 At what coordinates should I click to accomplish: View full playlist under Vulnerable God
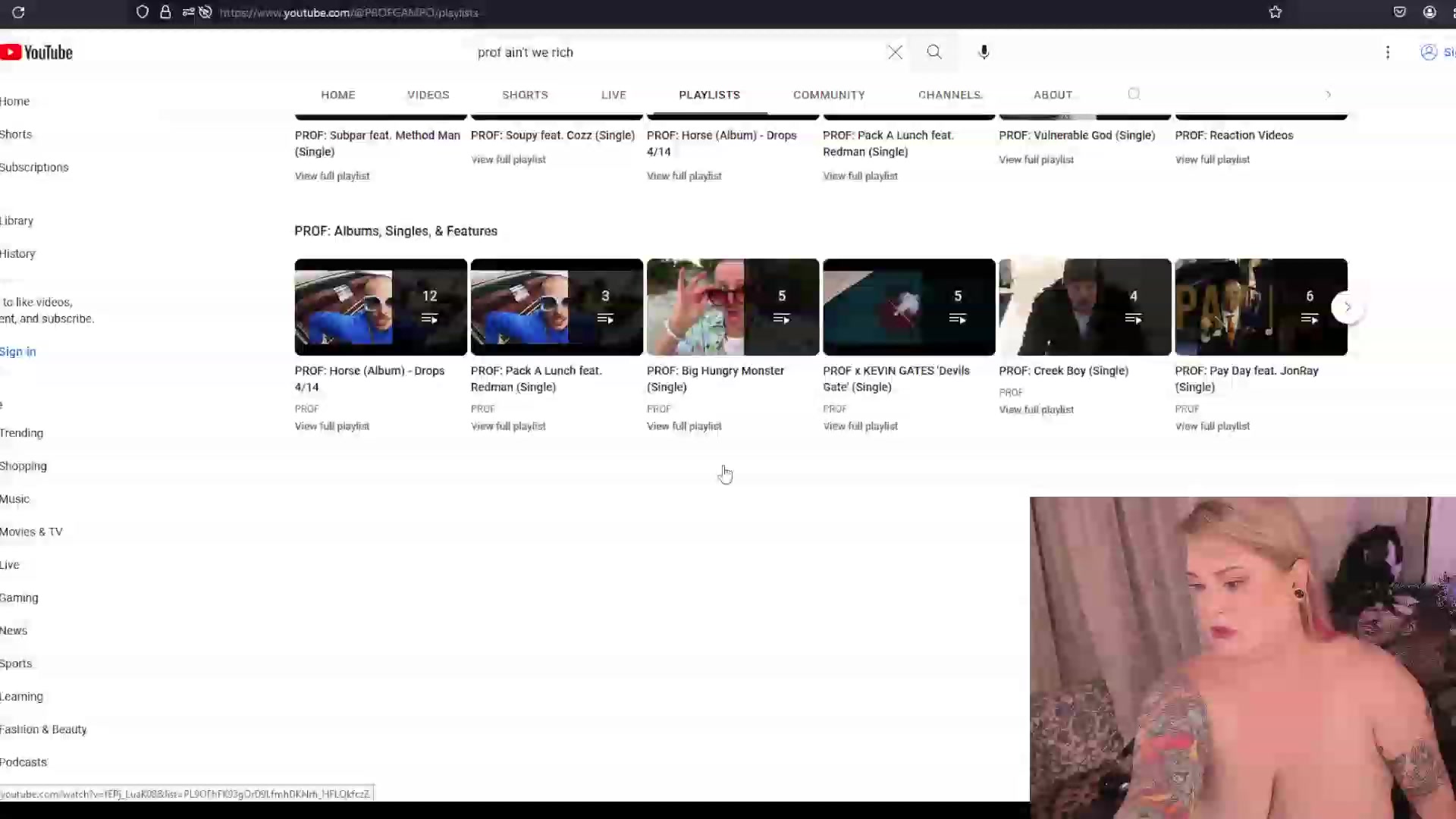point(1036,159)
